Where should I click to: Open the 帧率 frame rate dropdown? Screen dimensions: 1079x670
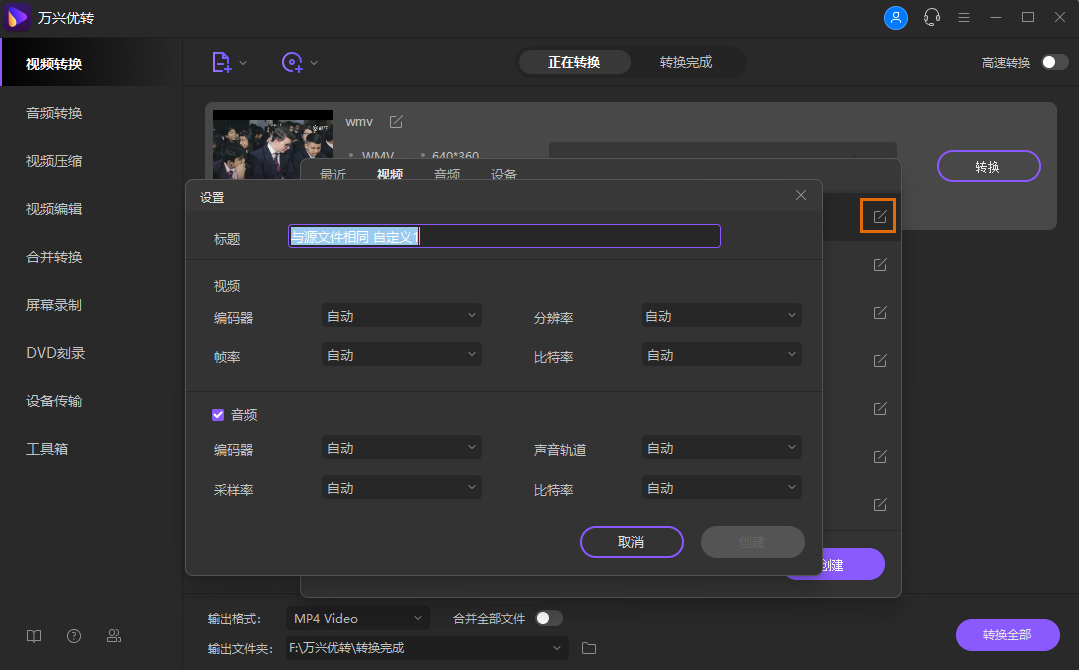click(401, 353)
